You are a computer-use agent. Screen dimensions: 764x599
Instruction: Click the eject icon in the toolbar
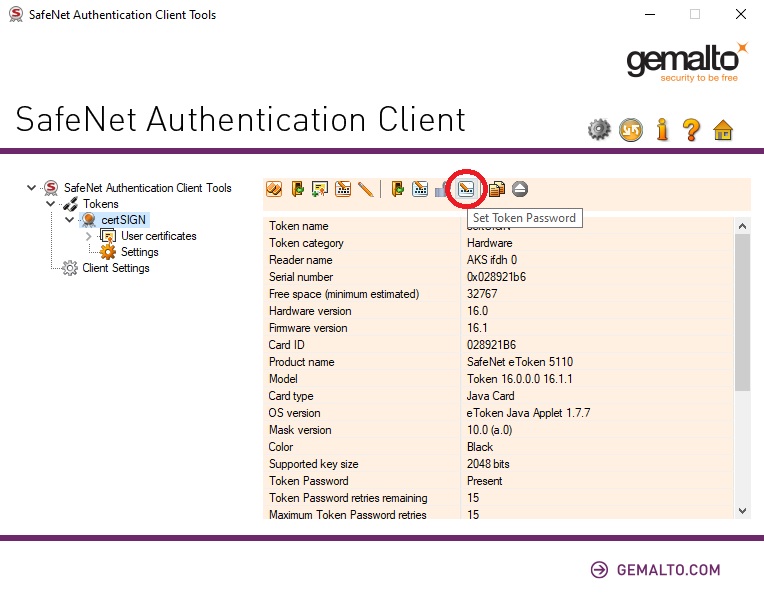click(x=519, y=188)
